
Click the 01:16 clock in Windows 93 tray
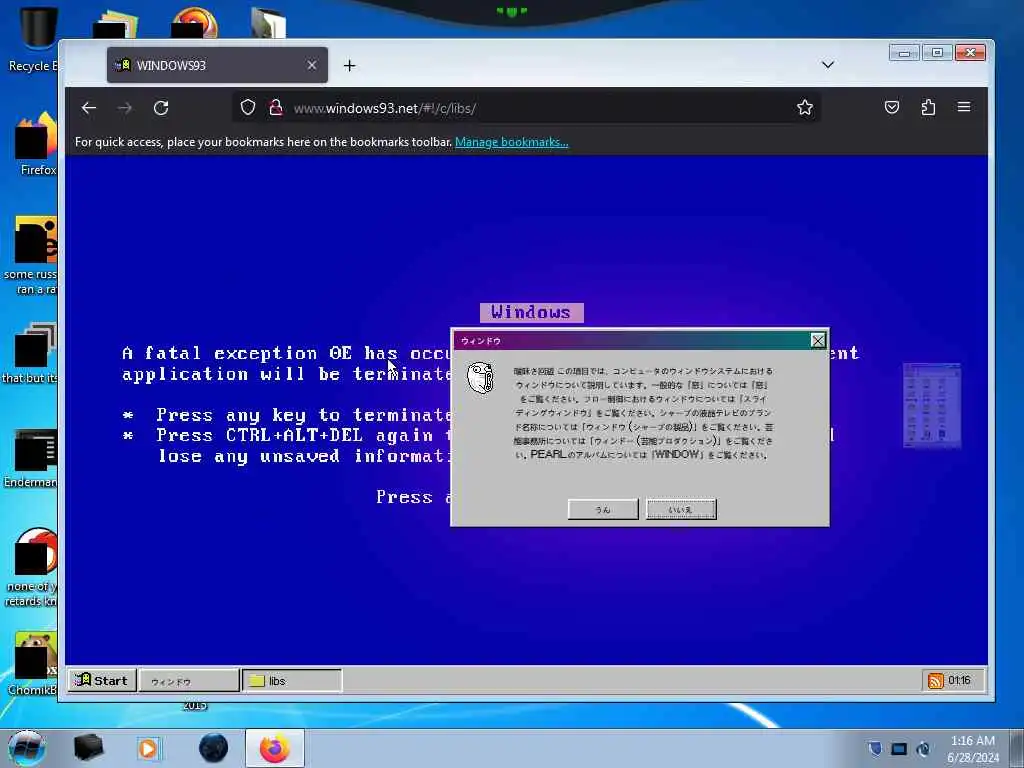pos(959,680)
